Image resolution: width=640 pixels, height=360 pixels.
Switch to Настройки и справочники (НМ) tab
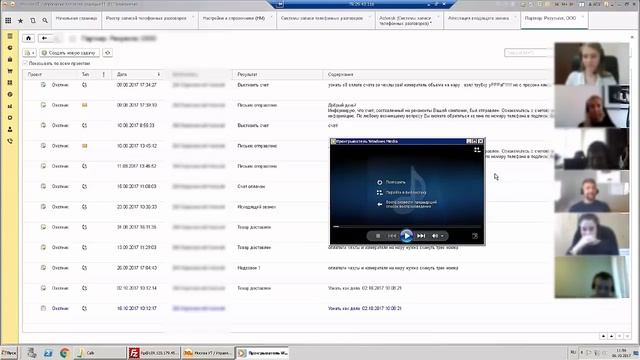(x=237, y=19)
